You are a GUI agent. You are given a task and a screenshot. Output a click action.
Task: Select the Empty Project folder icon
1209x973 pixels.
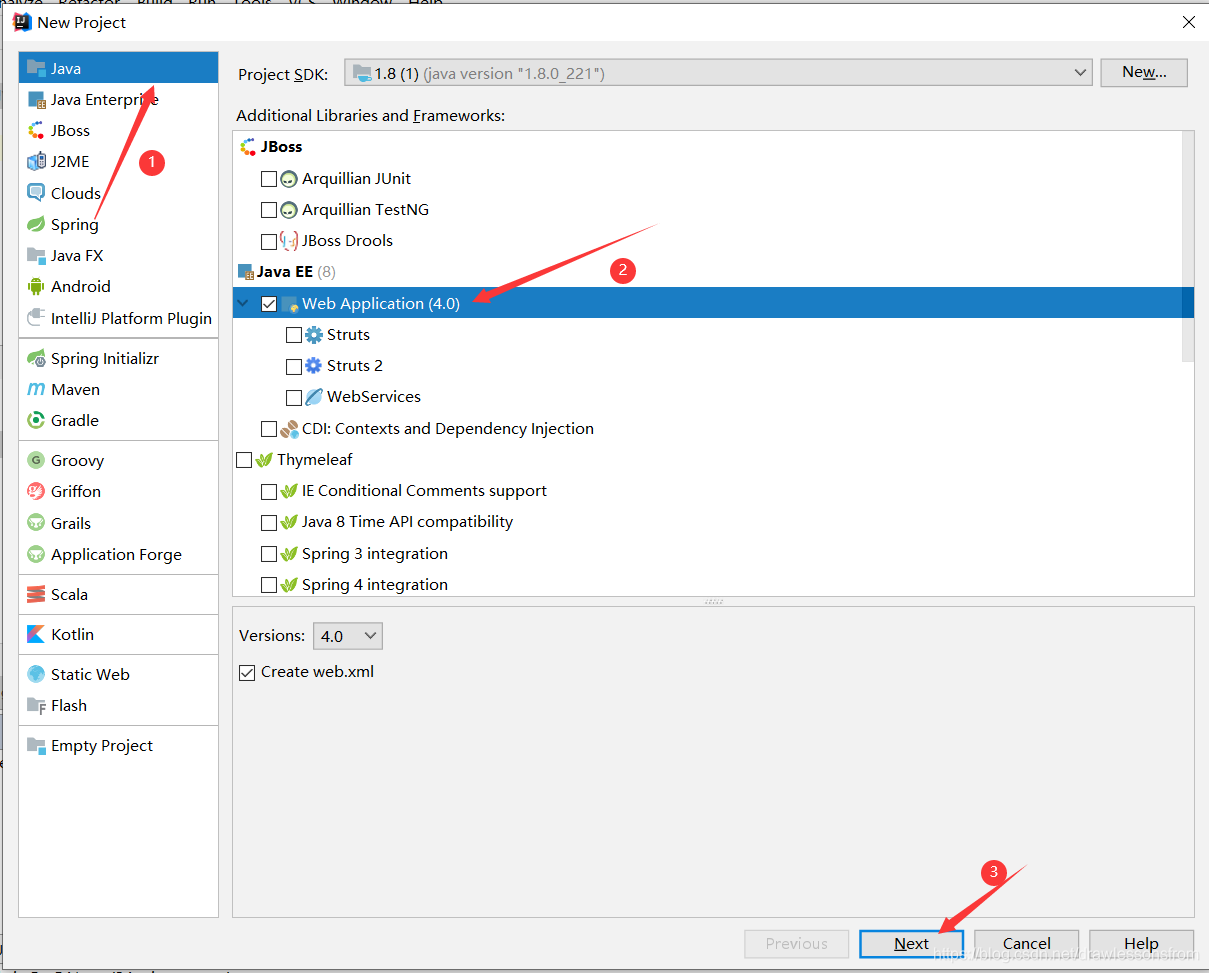(x=36, y=745)
